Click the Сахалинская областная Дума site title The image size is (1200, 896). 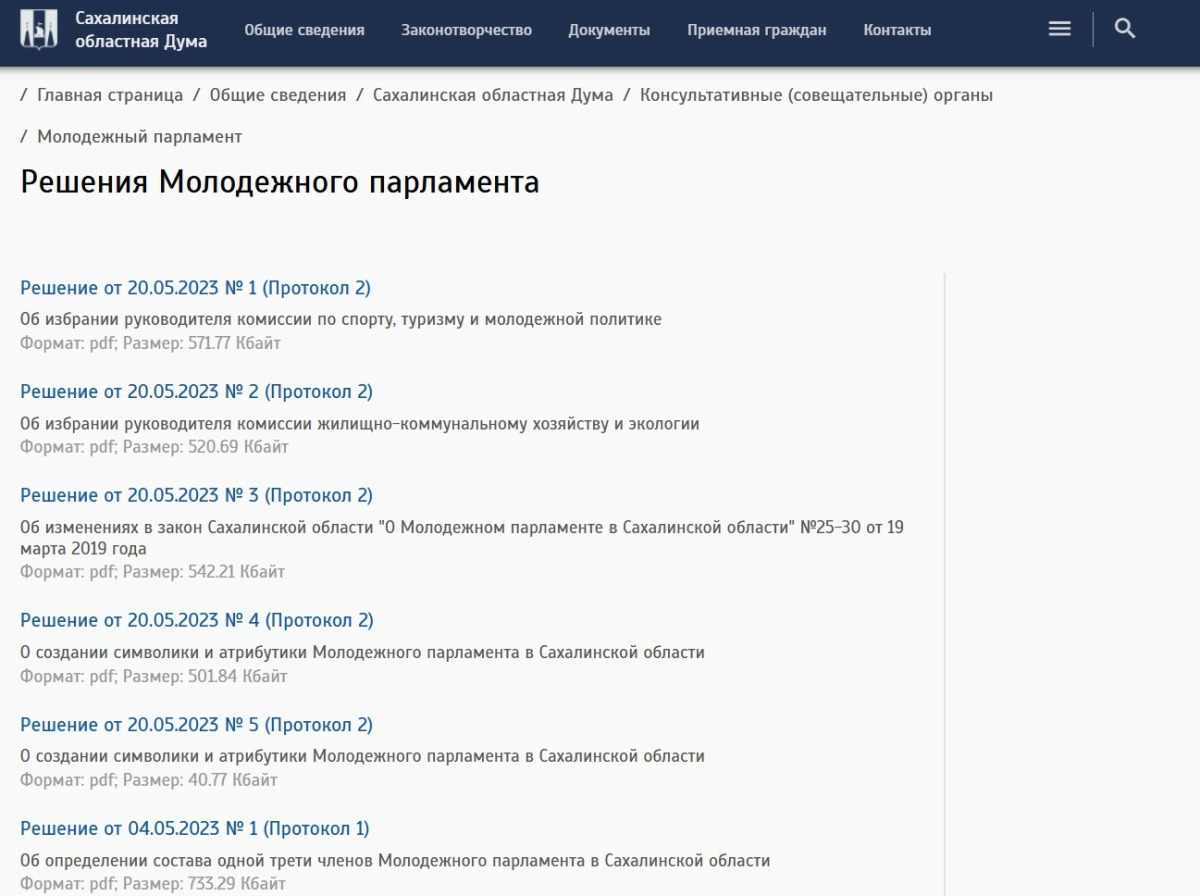[141, 30]
